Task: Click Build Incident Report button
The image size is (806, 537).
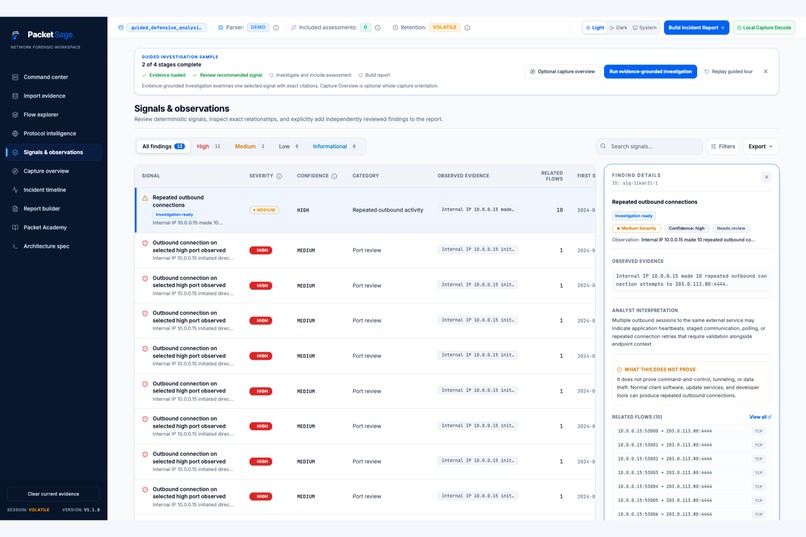Action: point(696,28)
